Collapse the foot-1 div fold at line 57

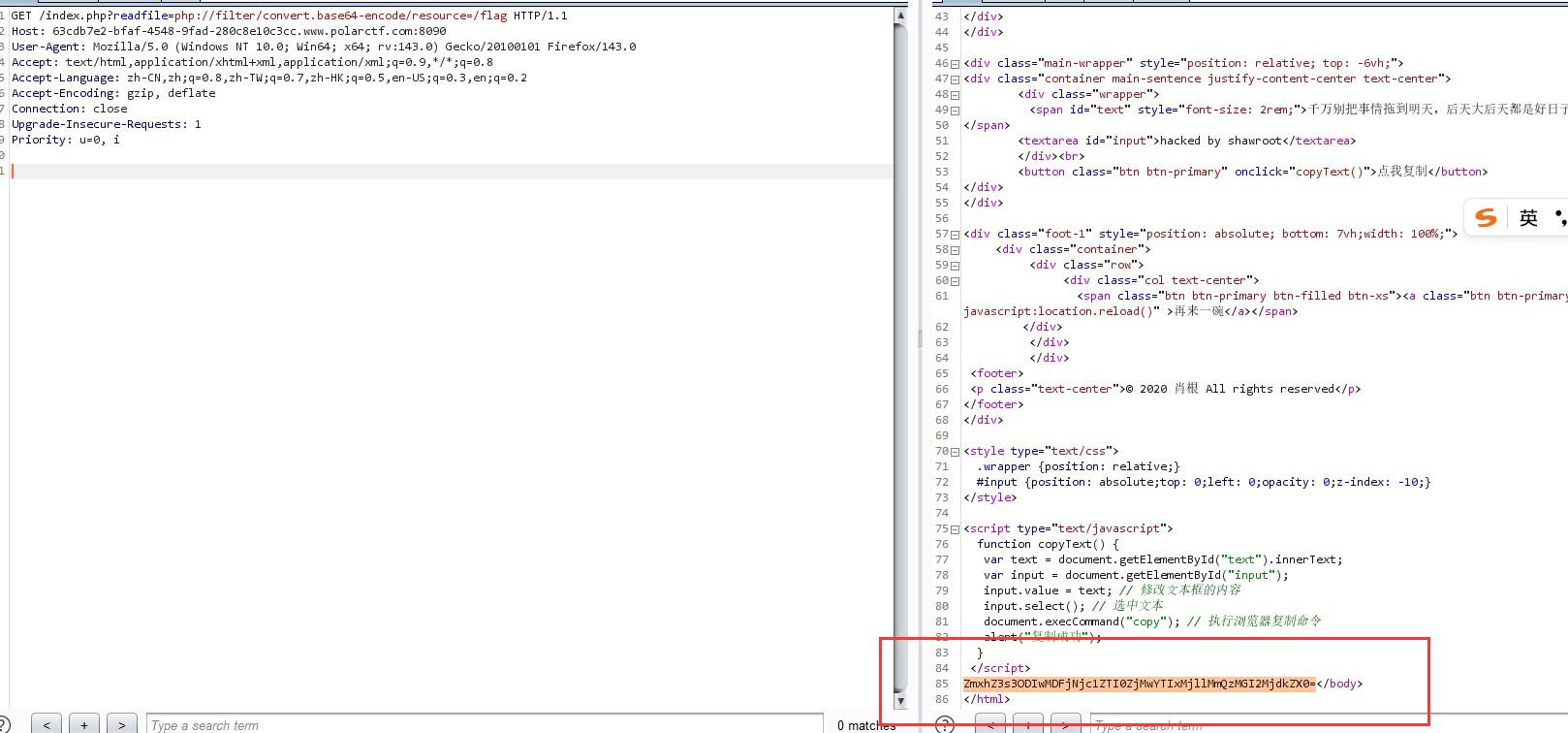point(956,235)
